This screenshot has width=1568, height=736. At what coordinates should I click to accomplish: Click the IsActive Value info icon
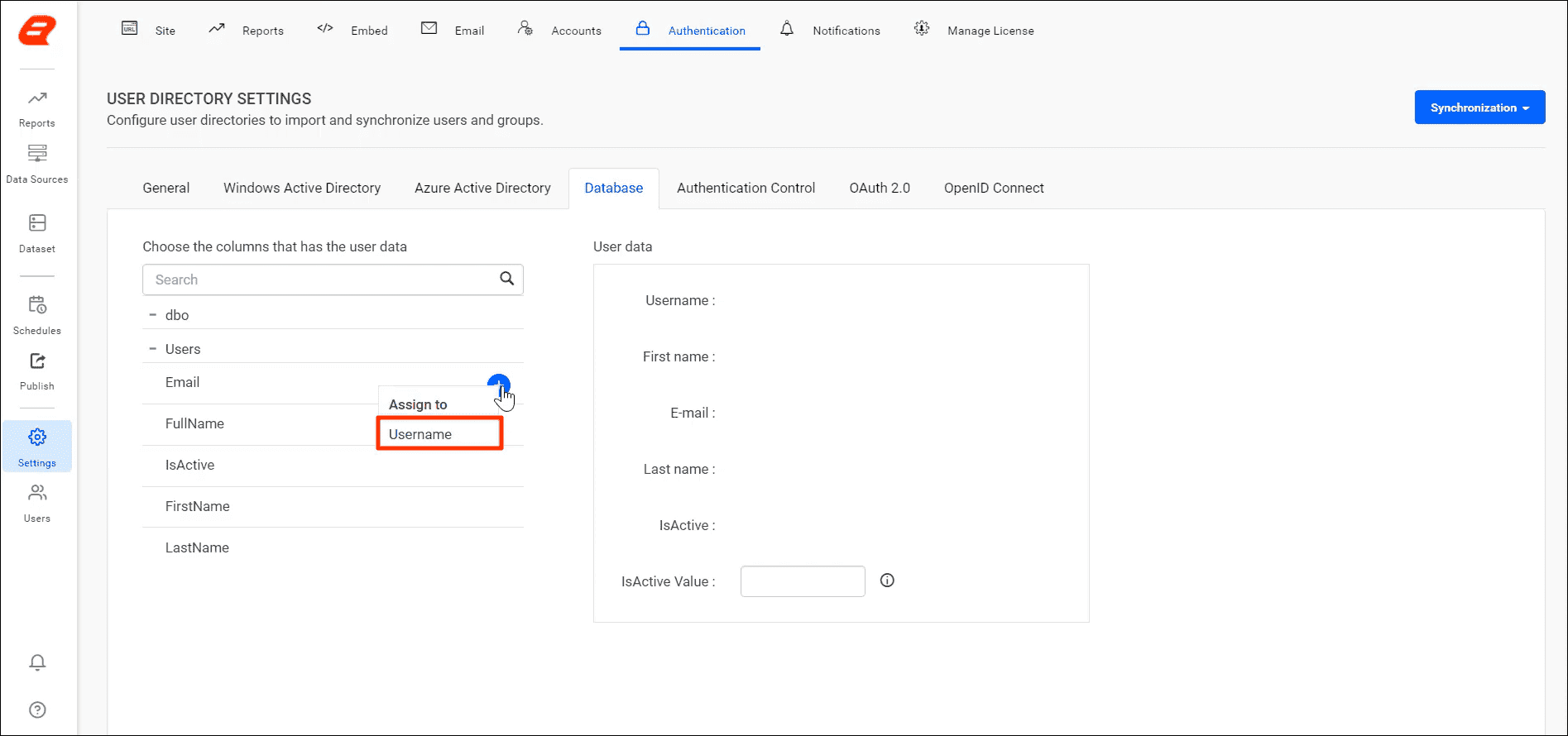point(887,581)
